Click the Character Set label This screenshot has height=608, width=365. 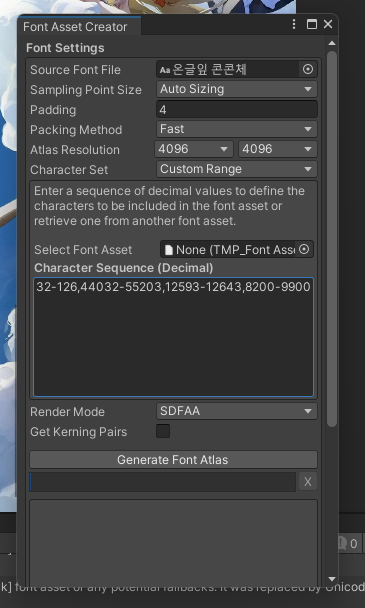pyautogui.click(x=69, y=170)
